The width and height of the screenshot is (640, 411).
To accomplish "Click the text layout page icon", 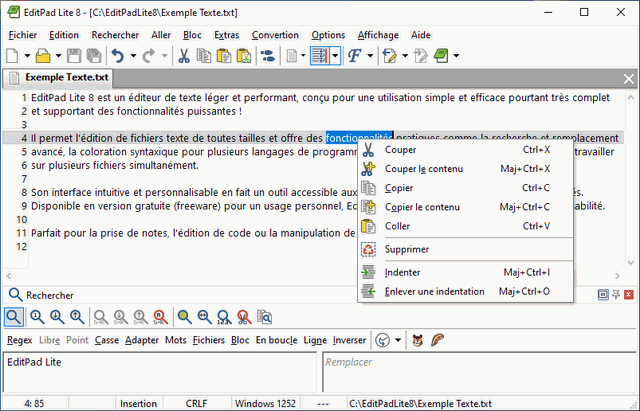I will [x=291, y=56].
